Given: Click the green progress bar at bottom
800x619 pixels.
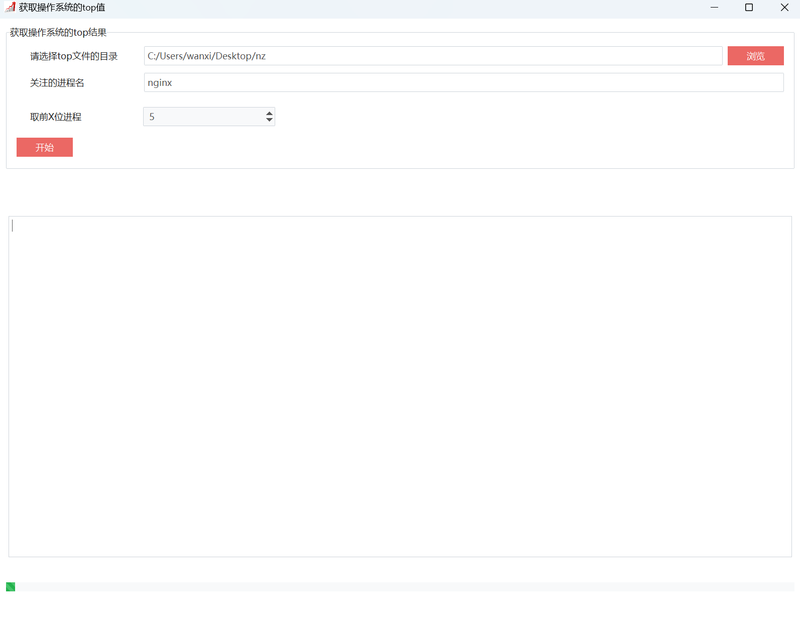Looking at the screenshot, I should click(x=400, y=587).
